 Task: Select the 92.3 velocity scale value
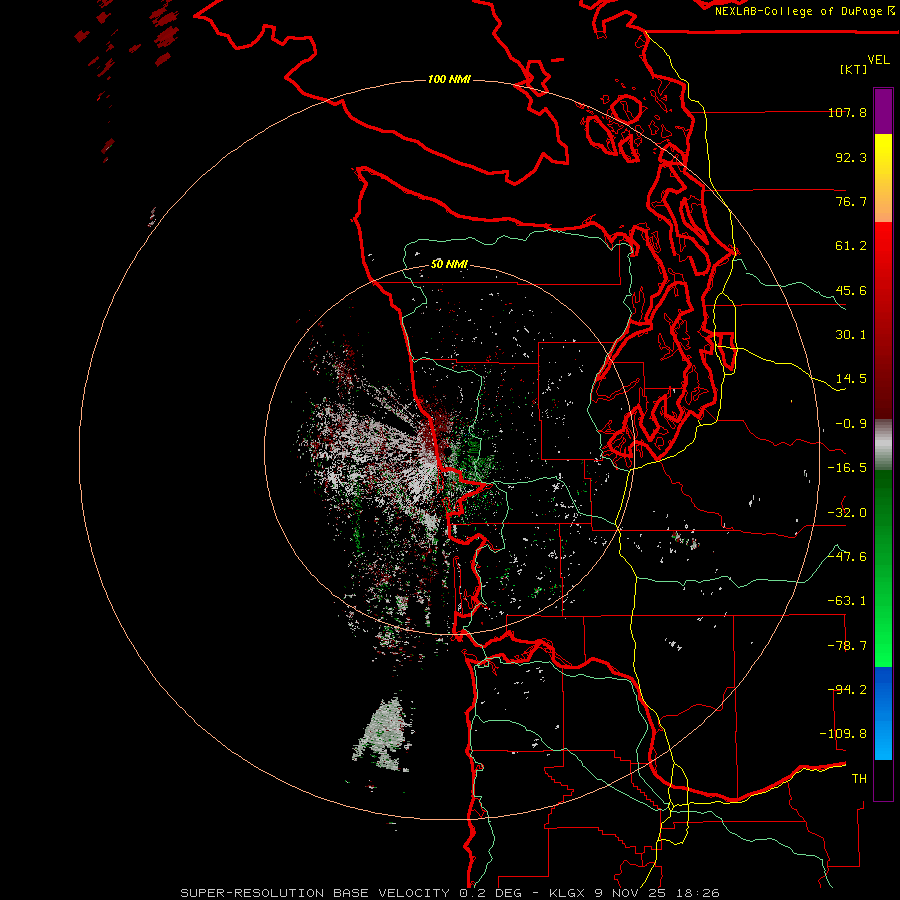pyautogui.click(x=851, y=157)
